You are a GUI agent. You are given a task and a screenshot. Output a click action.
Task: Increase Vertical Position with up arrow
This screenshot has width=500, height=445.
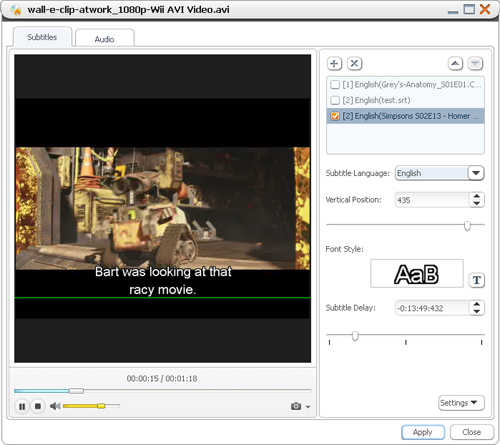pyautogui.click(x=477, y=196)
